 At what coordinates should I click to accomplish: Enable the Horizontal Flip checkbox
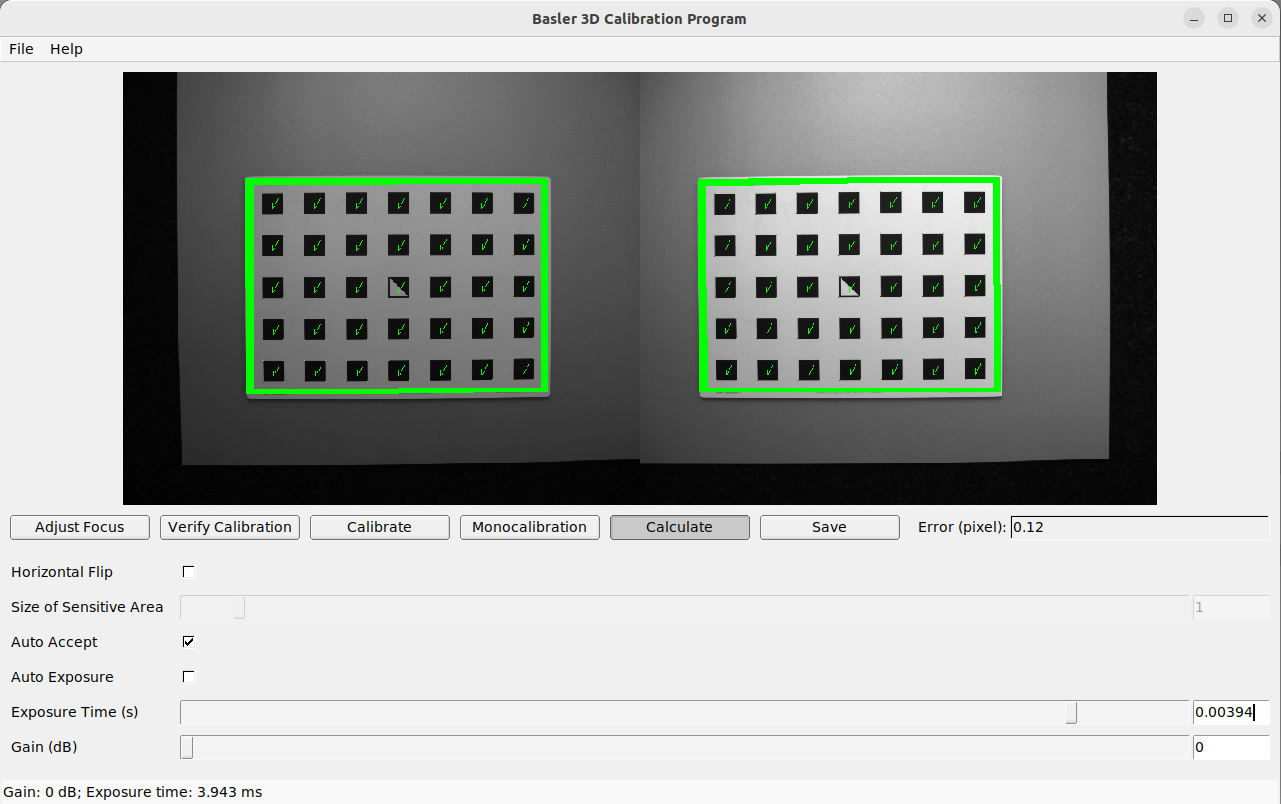point(188,572)
